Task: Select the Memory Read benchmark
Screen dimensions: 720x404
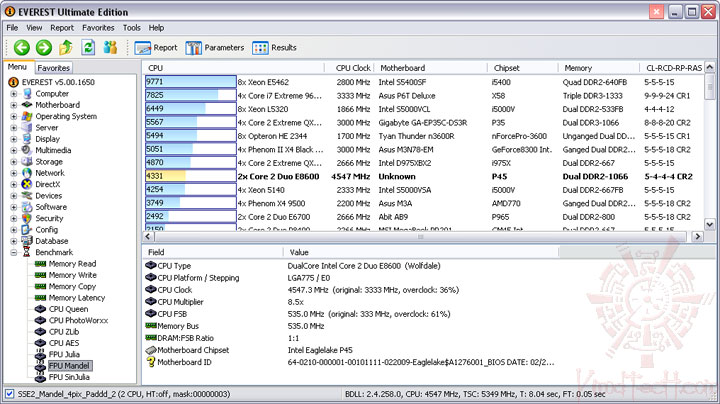Action: [72, 264]
